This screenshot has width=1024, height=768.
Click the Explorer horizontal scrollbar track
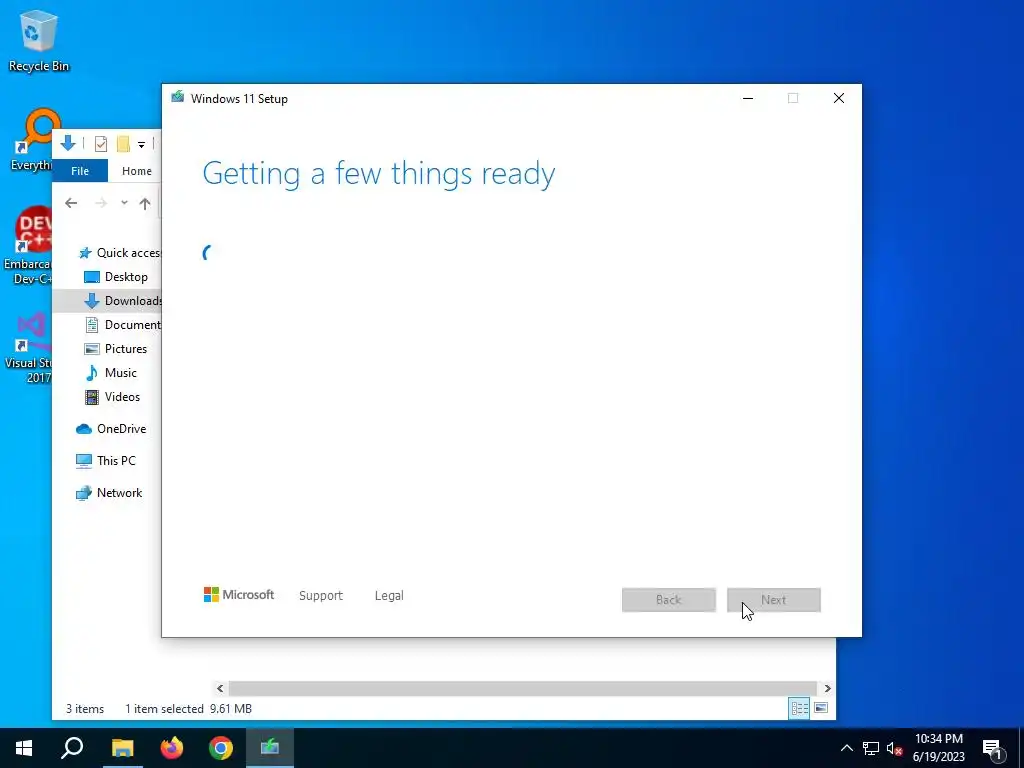click(522, 688)
